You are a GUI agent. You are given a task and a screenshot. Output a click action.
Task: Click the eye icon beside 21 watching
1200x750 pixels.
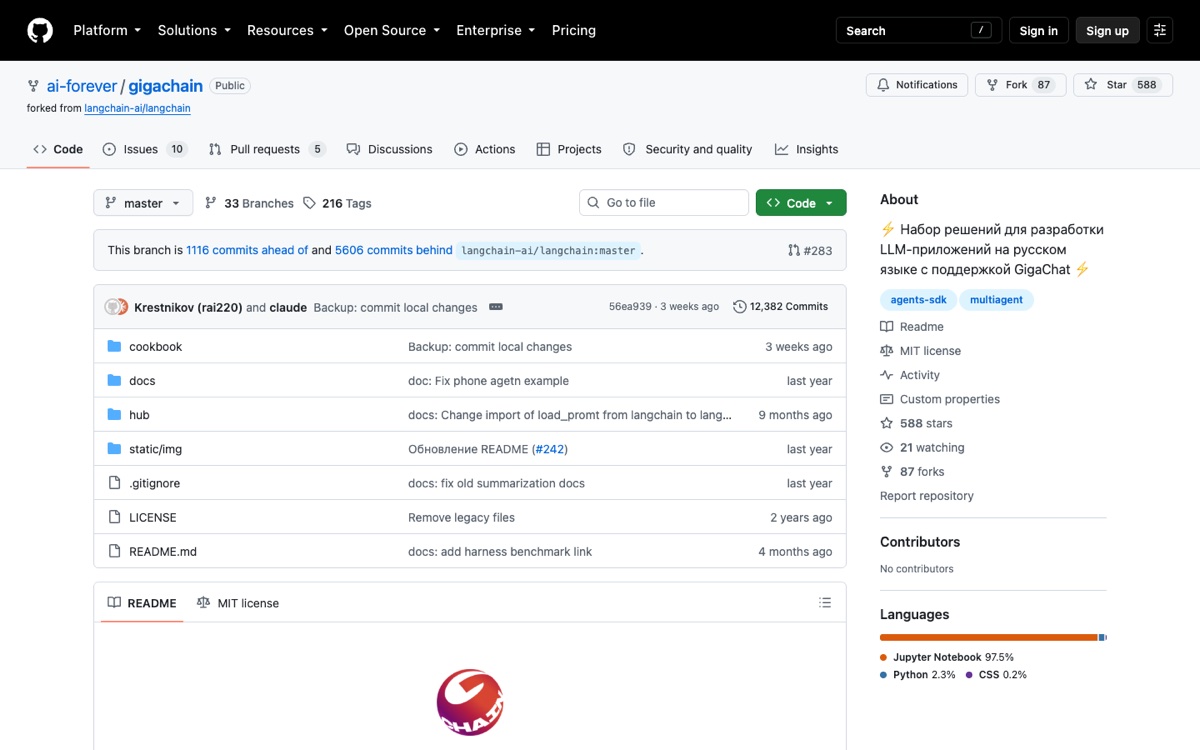coord(886,448)
